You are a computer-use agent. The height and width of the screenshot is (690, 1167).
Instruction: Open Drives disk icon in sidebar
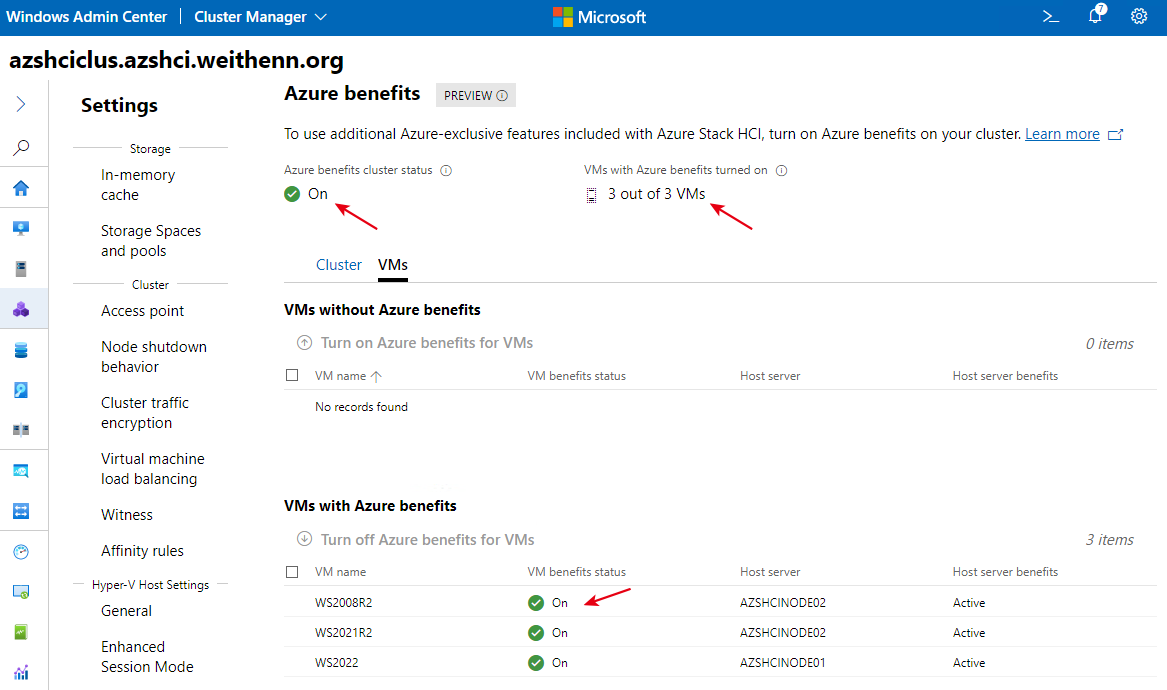tap(21, 390)
